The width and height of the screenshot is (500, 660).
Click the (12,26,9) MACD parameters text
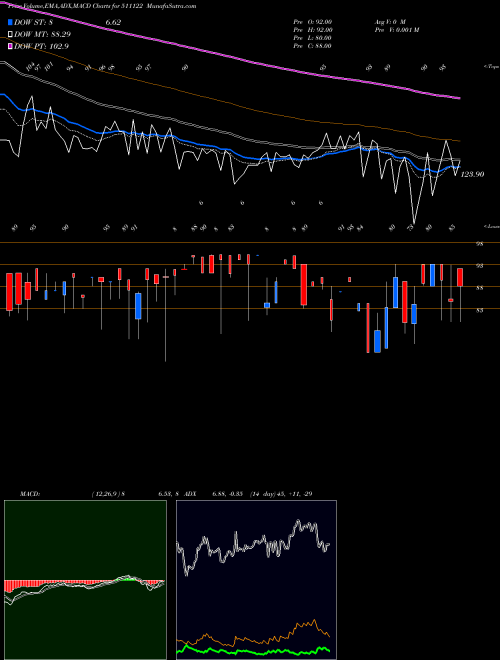pos(106,494)
